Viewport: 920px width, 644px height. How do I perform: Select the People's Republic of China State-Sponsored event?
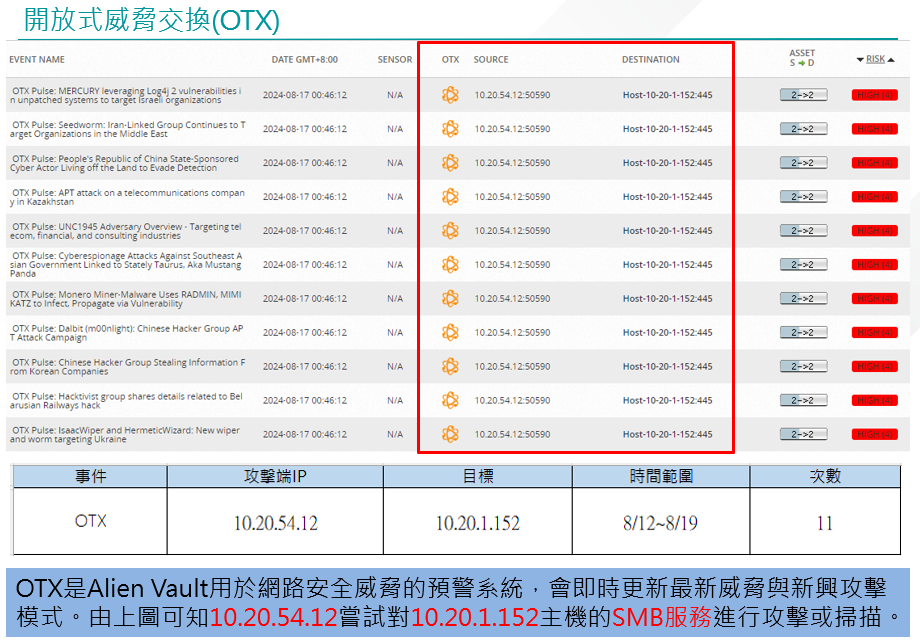click(x=124, y=164)
